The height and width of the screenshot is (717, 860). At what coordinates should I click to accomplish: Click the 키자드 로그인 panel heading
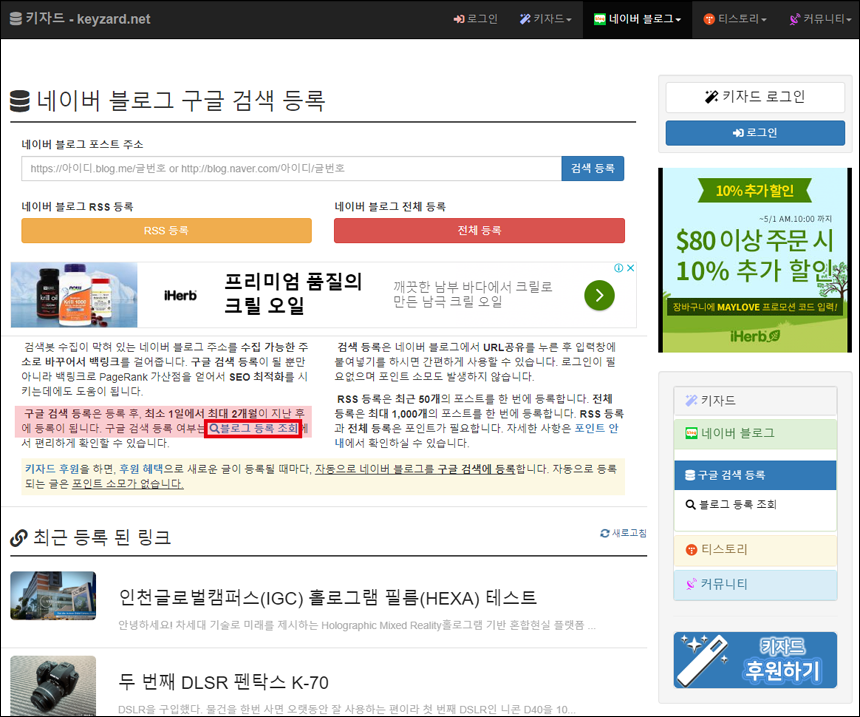pyautogui.click(x=755, y=97)
